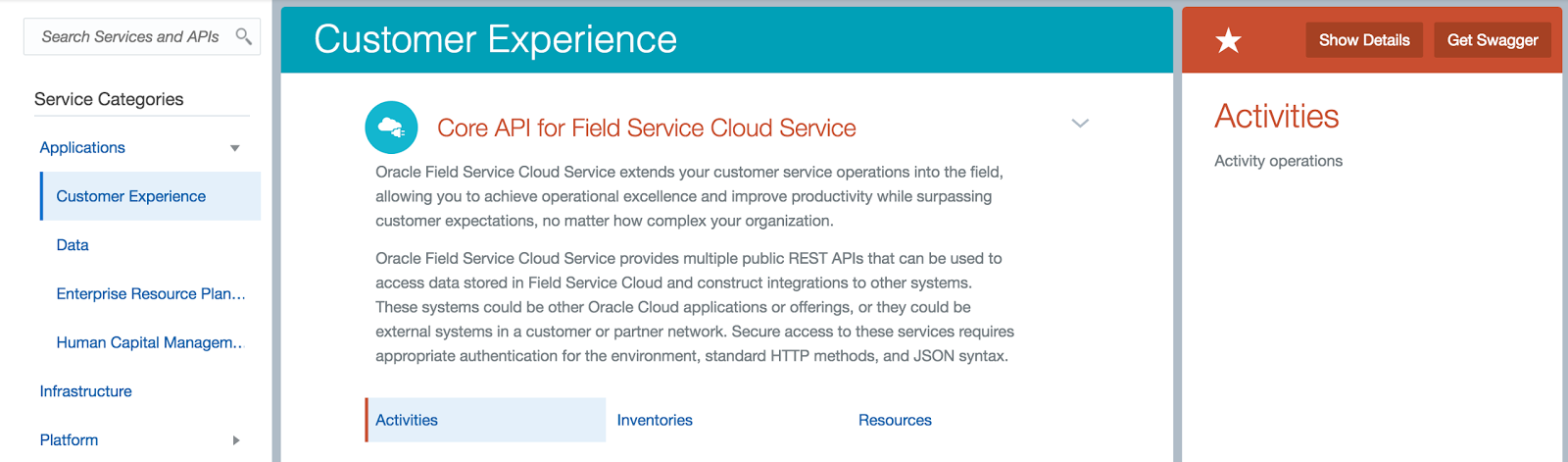The height and width of the screenshot is (462, 1568).
Task: Expand the Platform category arrow
Action: tap(235, 440)
